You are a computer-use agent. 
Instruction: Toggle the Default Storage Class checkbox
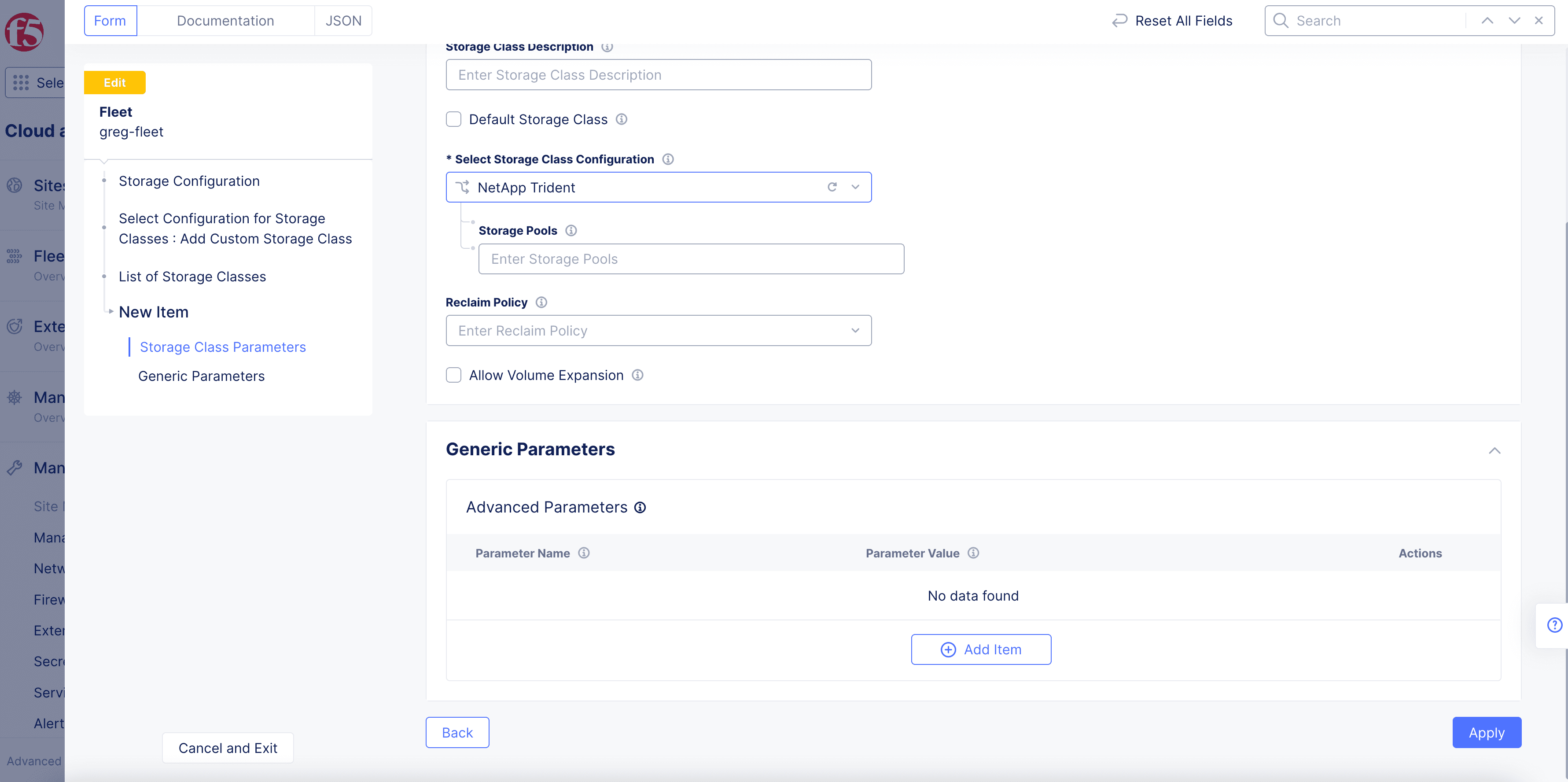click(454, 119)
